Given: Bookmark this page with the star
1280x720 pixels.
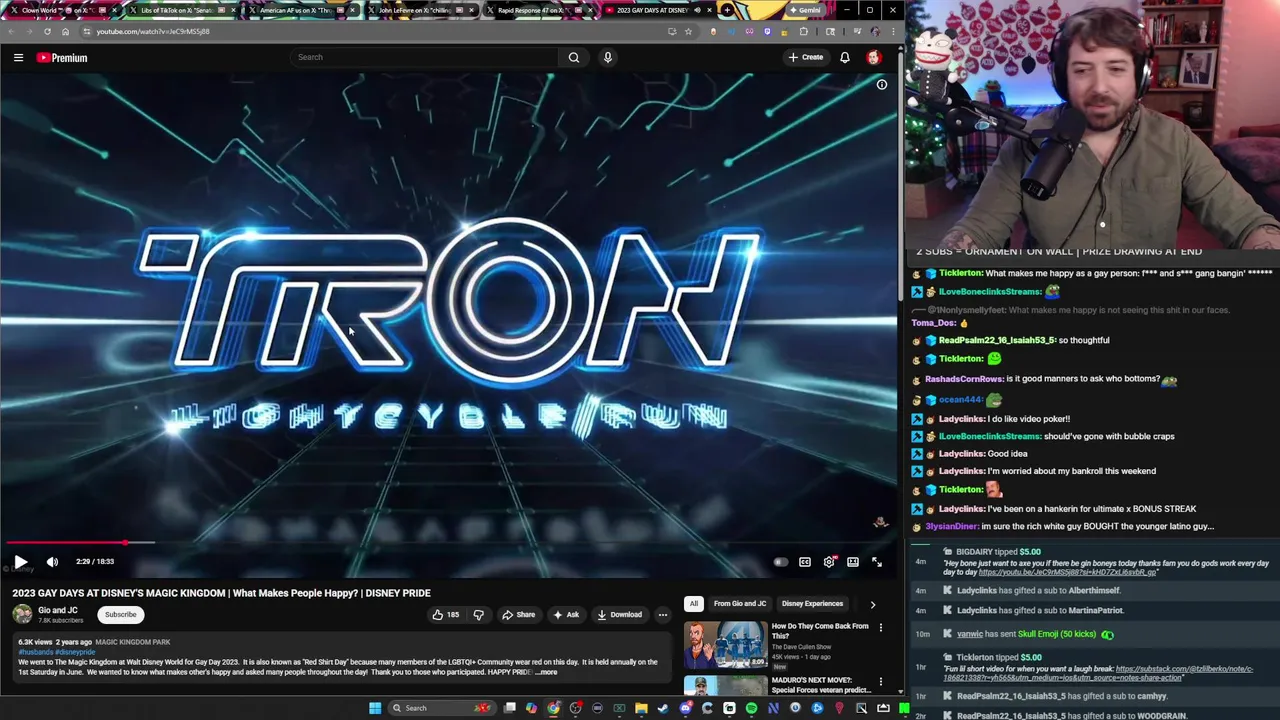Looking at the screenshot, I should 688,31.
